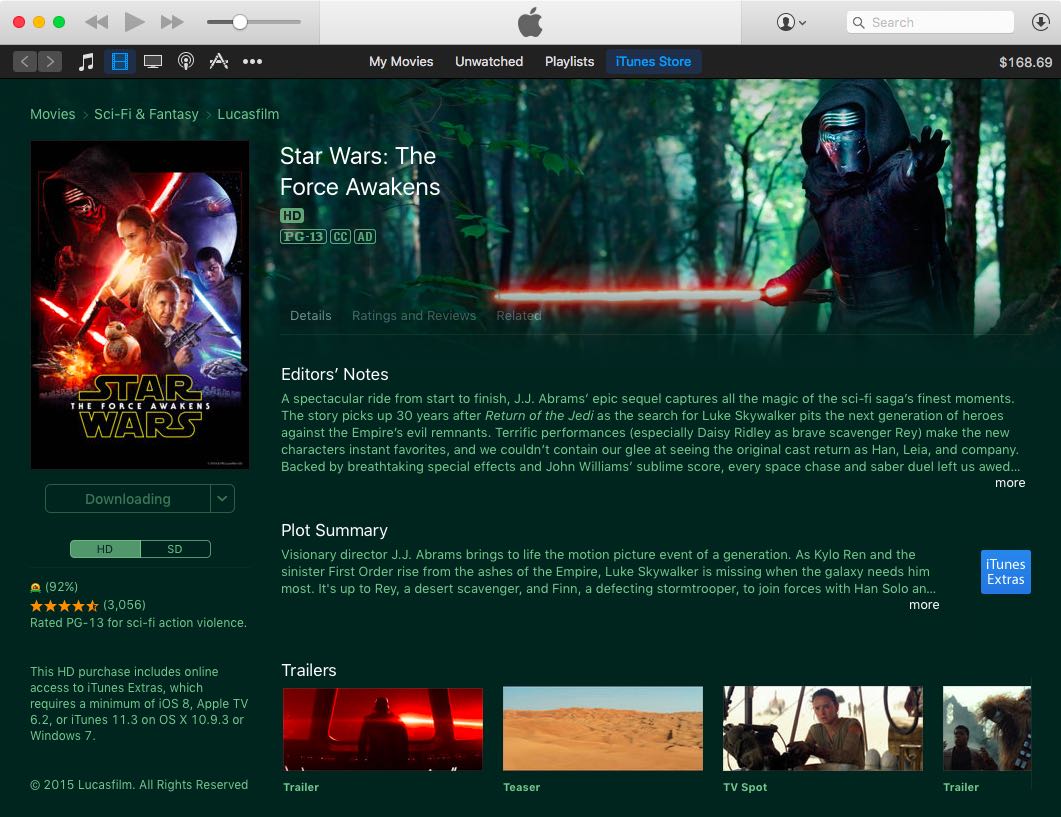Click the Force Awakens poster artwork

[140, 305]
